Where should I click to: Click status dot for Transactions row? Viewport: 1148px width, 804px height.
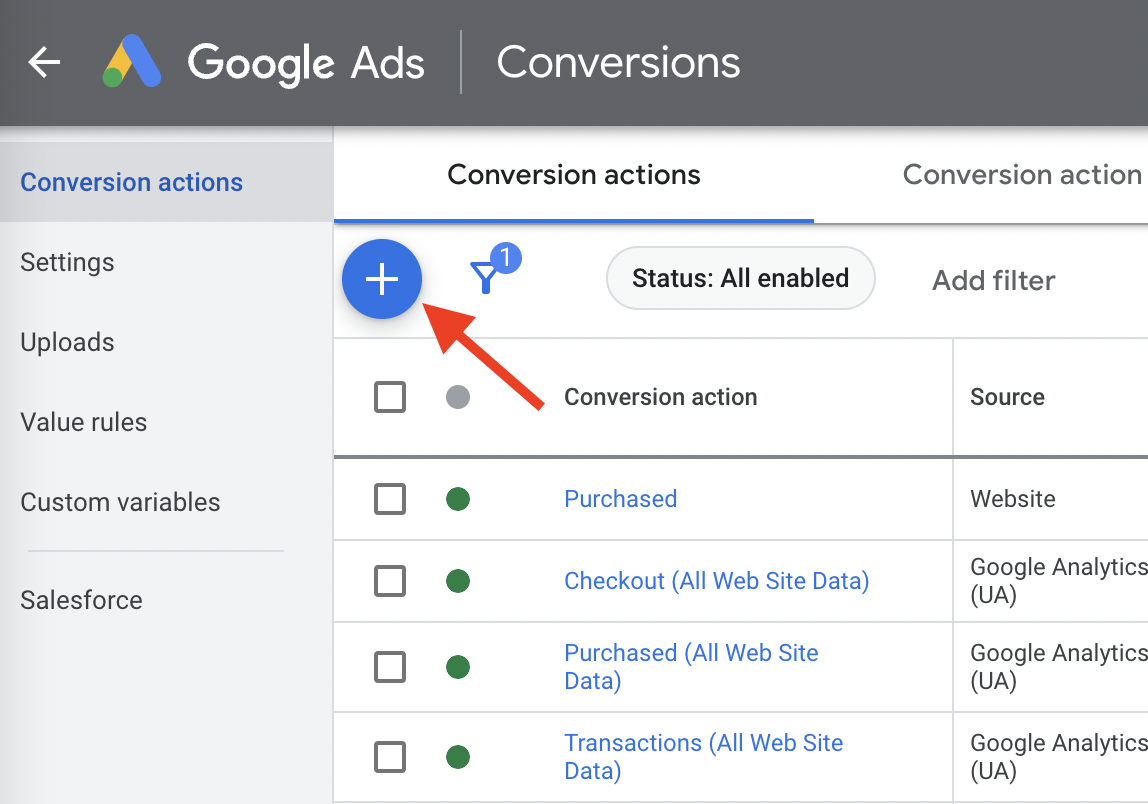pos(458,756)
